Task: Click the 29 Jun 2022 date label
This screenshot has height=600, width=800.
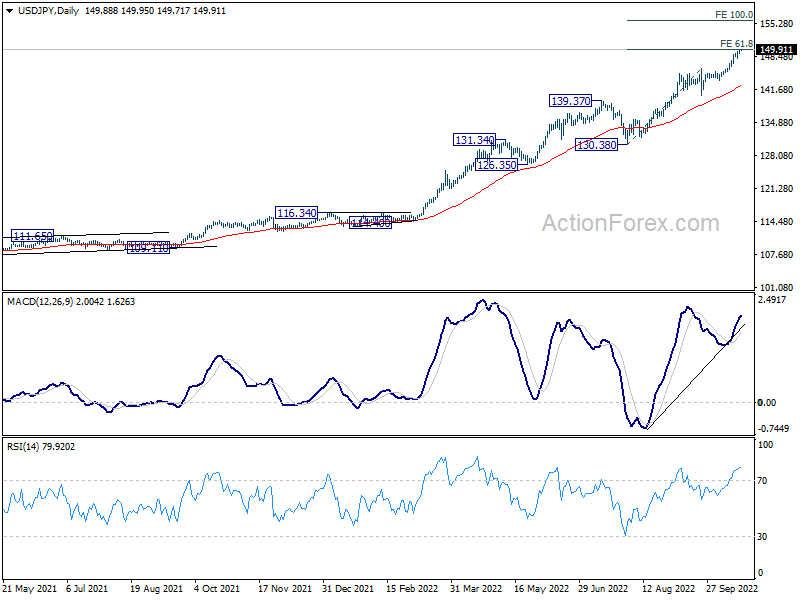Action: click(603, 589)
